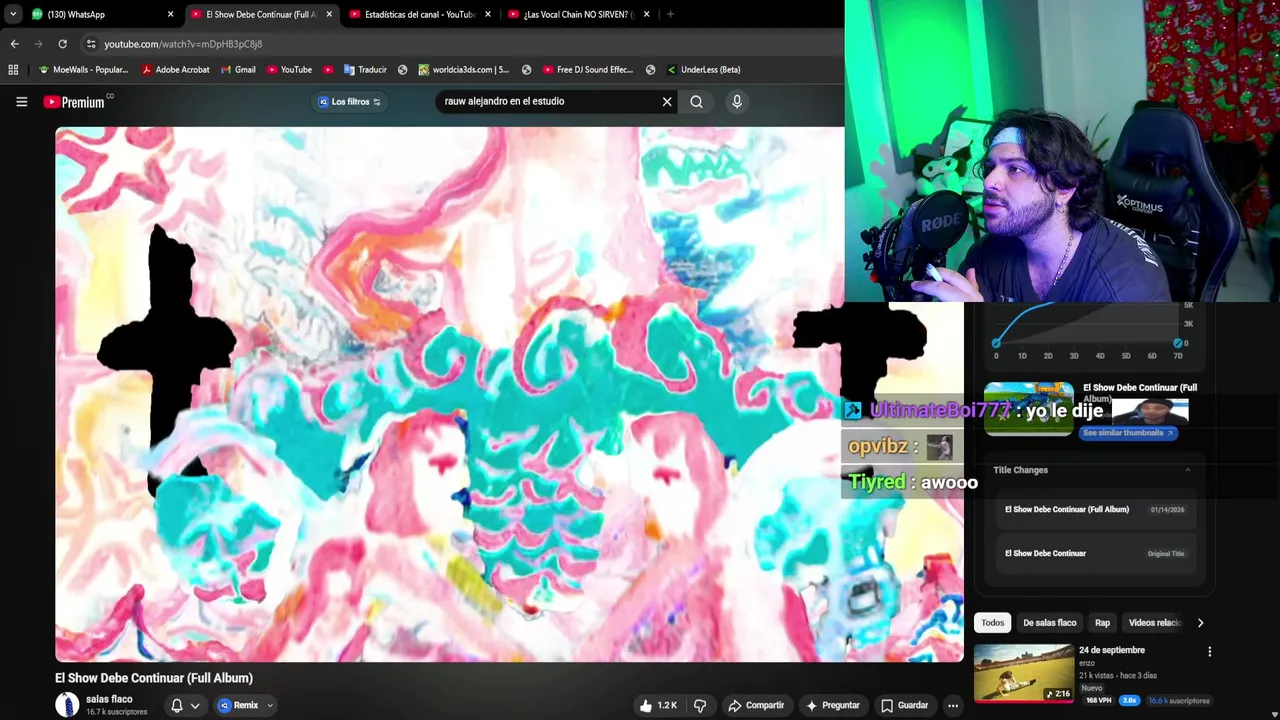Select the Todos filter chip

992,623
